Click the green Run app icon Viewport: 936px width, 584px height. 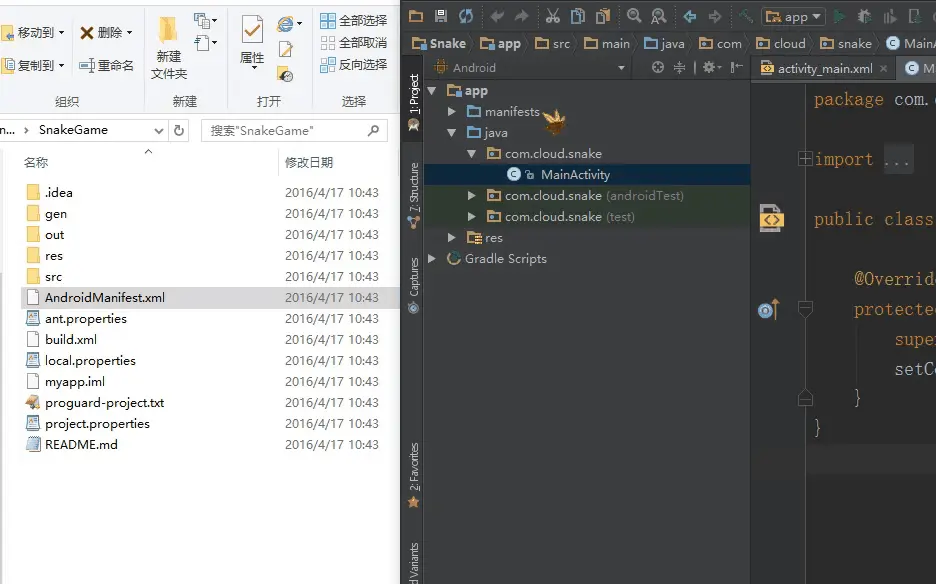coord(839,16)
